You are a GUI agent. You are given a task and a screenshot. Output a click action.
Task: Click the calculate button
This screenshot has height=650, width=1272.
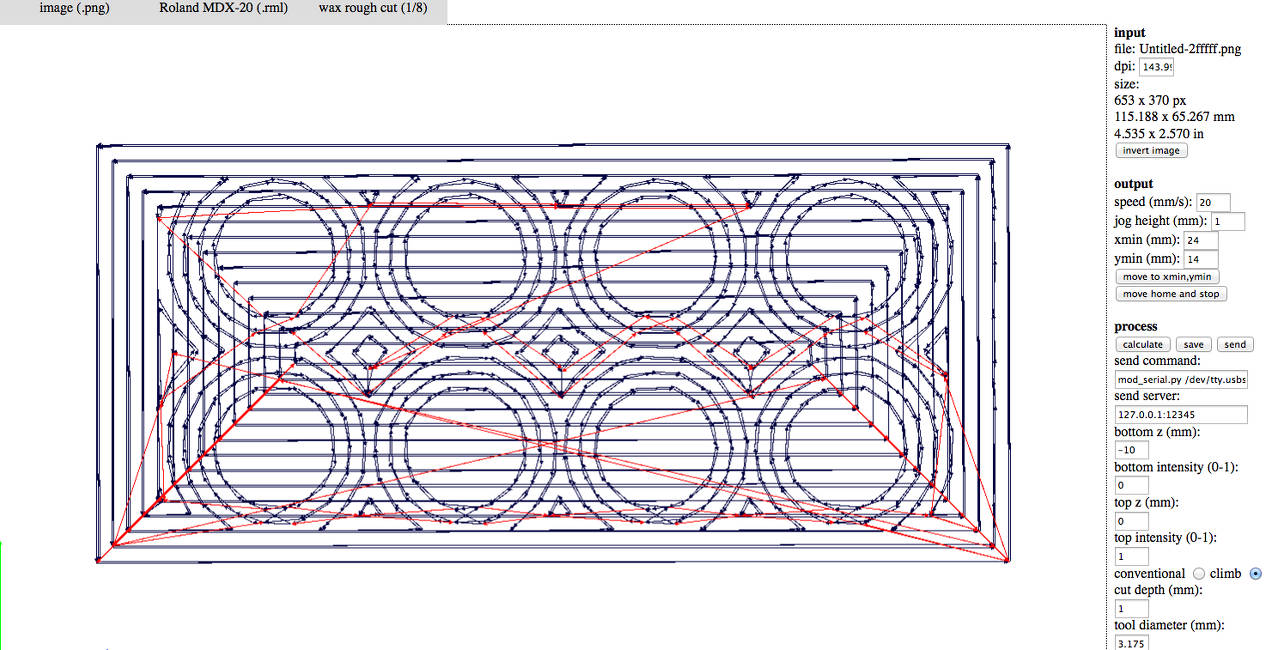pos(1142,344)
